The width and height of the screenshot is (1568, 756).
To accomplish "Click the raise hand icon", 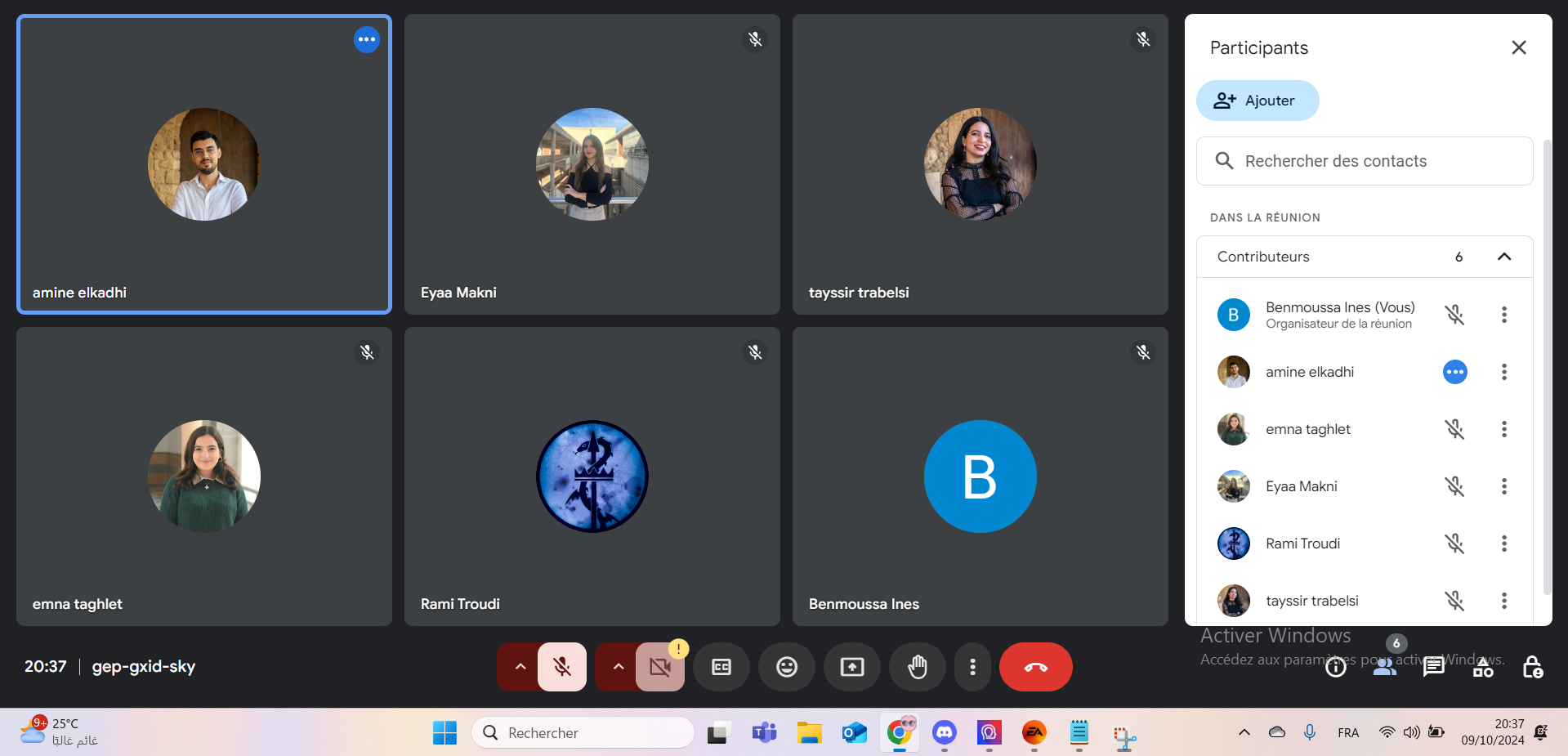I will click(x=917, y=667).
